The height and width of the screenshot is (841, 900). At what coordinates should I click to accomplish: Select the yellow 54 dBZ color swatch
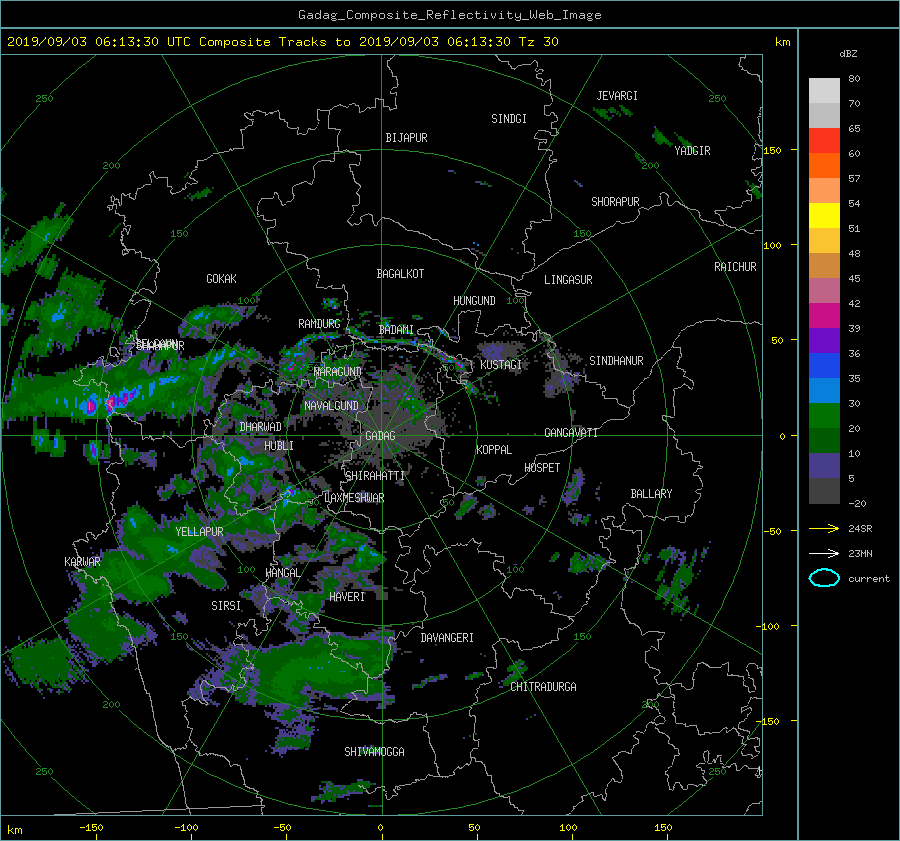tap(824, 215)
